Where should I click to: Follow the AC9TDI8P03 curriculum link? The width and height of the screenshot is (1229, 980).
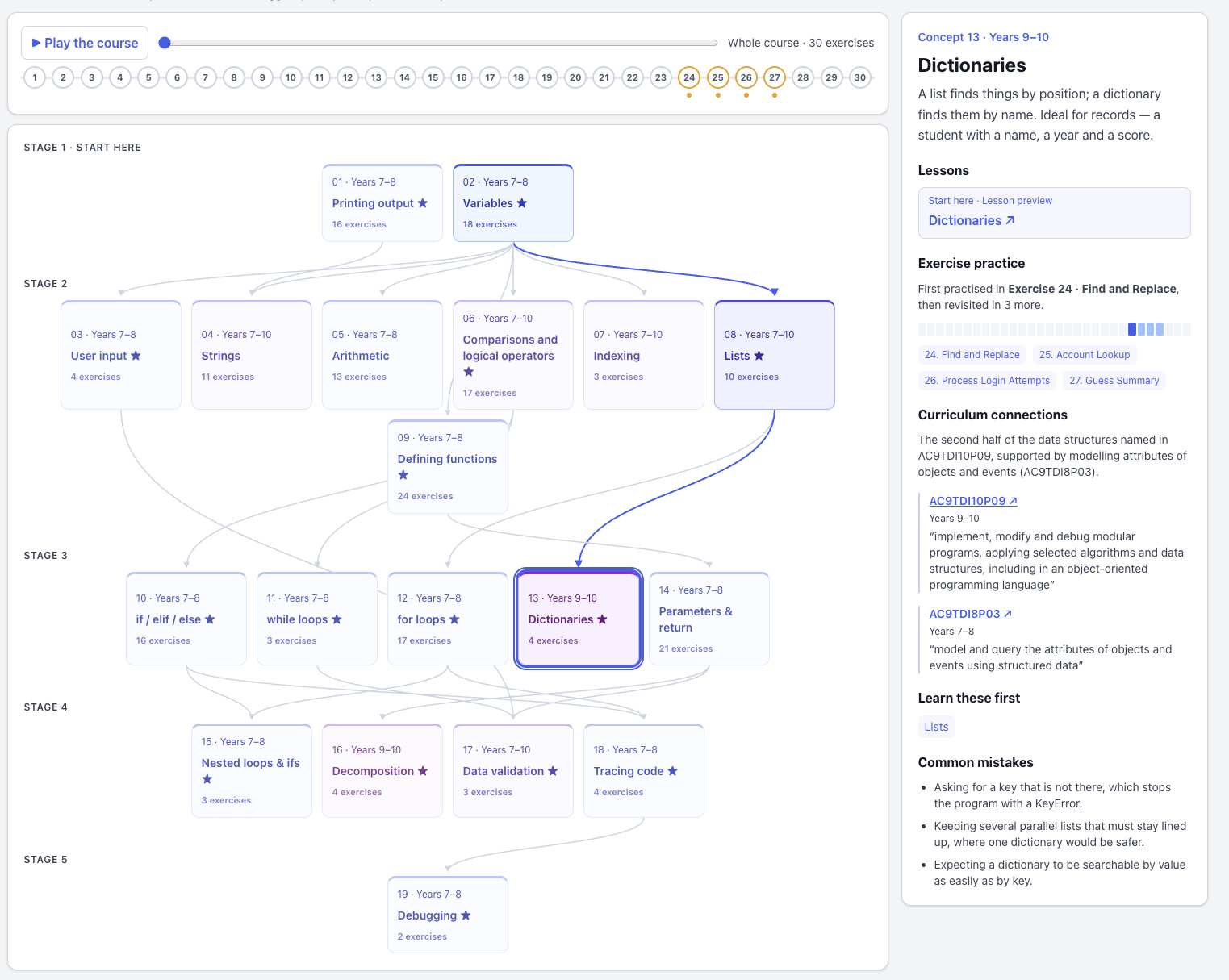tap(970, 614)
